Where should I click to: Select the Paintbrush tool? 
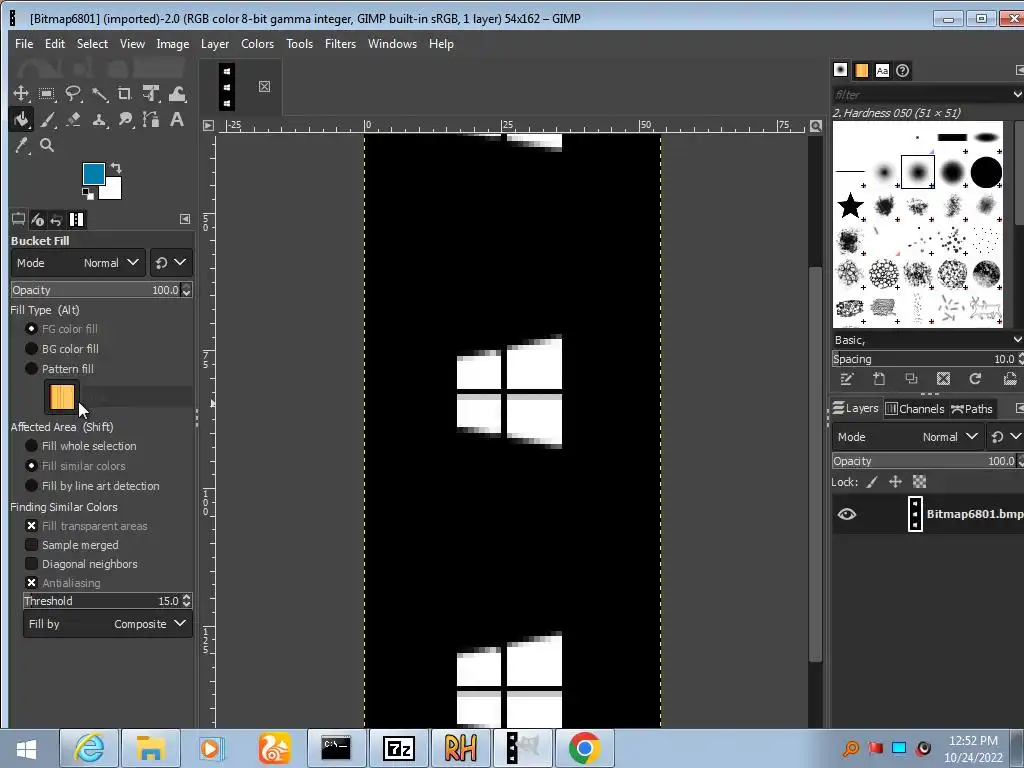click(47, 120)
